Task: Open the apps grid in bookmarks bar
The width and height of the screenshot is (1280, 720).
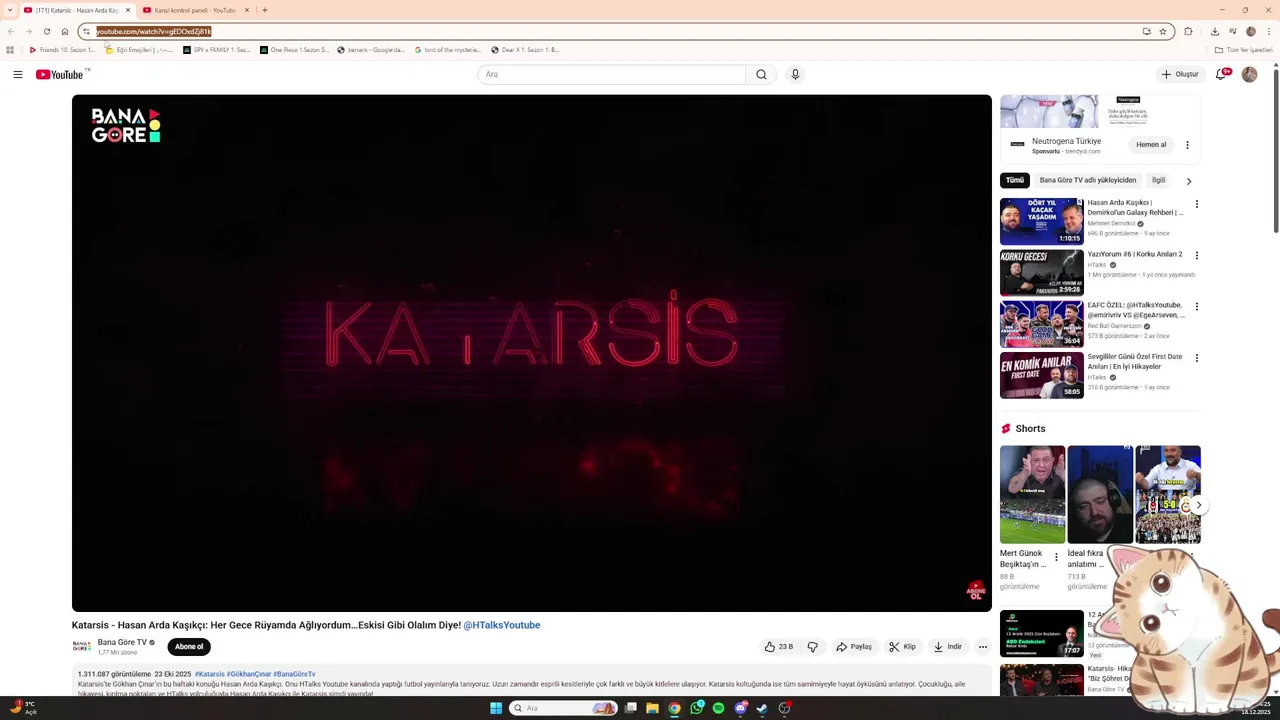Action: 10,50
